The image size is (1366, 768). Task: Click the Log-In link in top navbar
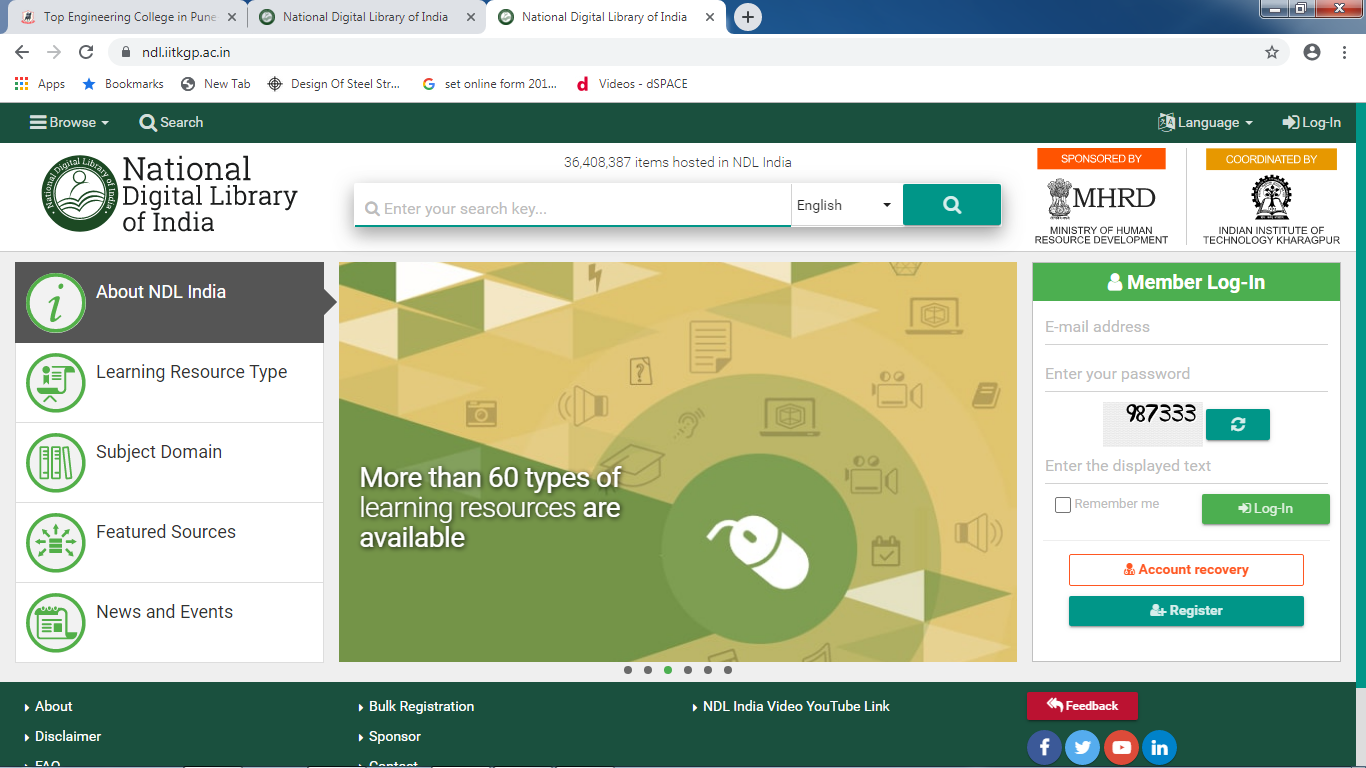(x=1312, y=122)
